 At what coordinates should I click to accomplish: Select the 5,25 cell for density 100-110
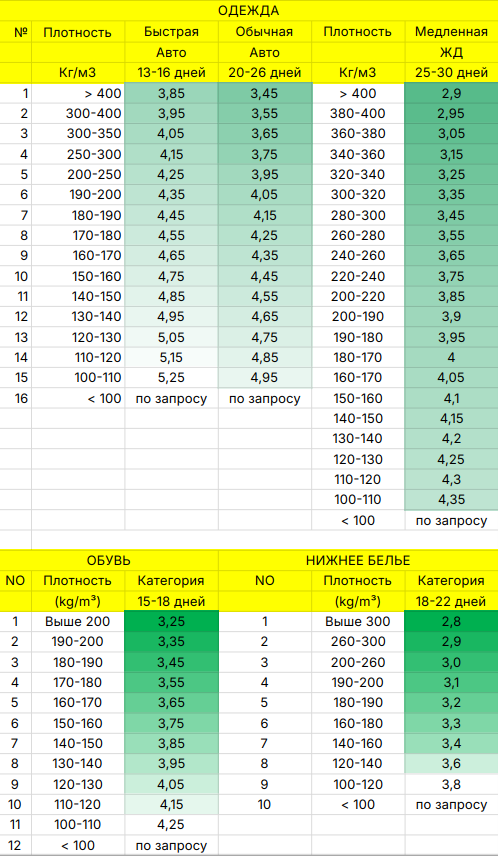(x=171, y=378)
